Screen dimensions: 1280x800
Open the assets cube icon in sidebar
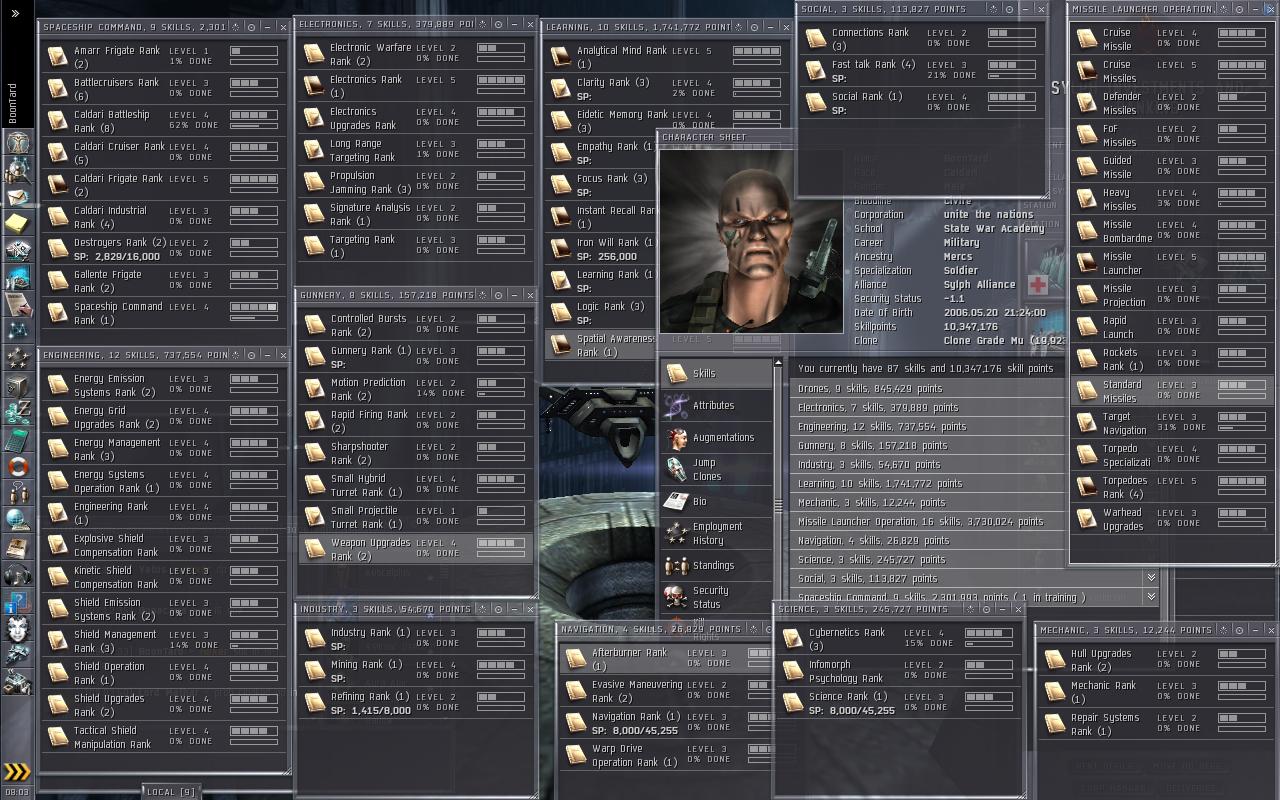click(x=17, y=386)
